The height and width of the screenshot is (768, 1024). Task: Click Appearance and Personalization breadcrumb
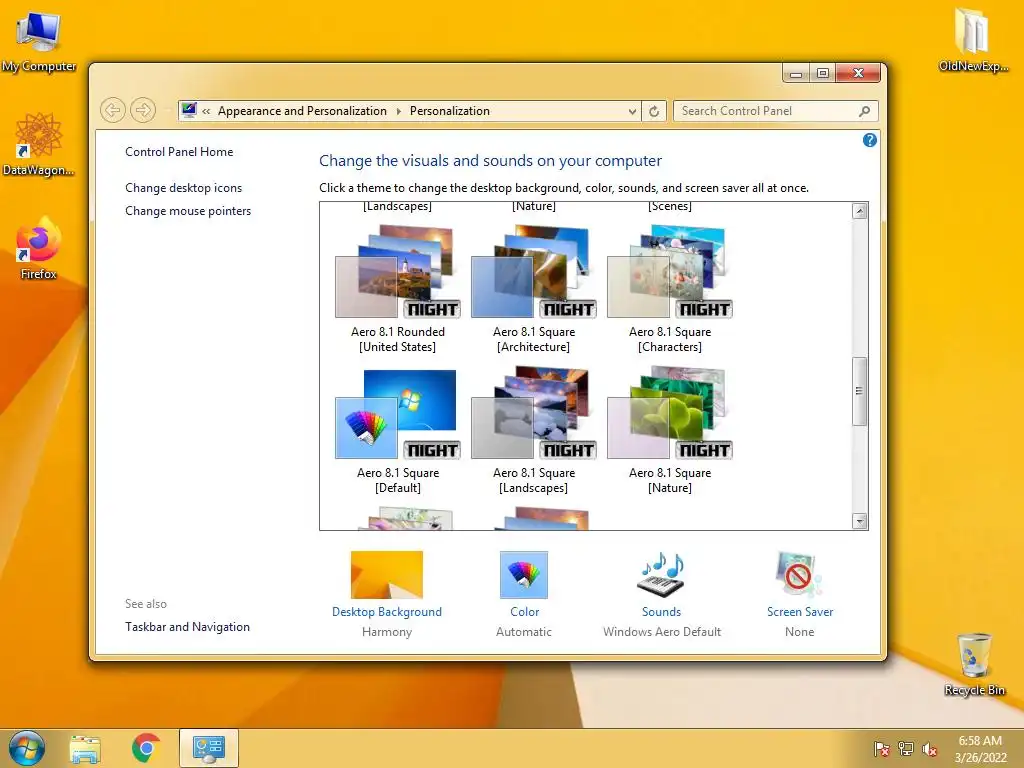[x=302, y=111]
